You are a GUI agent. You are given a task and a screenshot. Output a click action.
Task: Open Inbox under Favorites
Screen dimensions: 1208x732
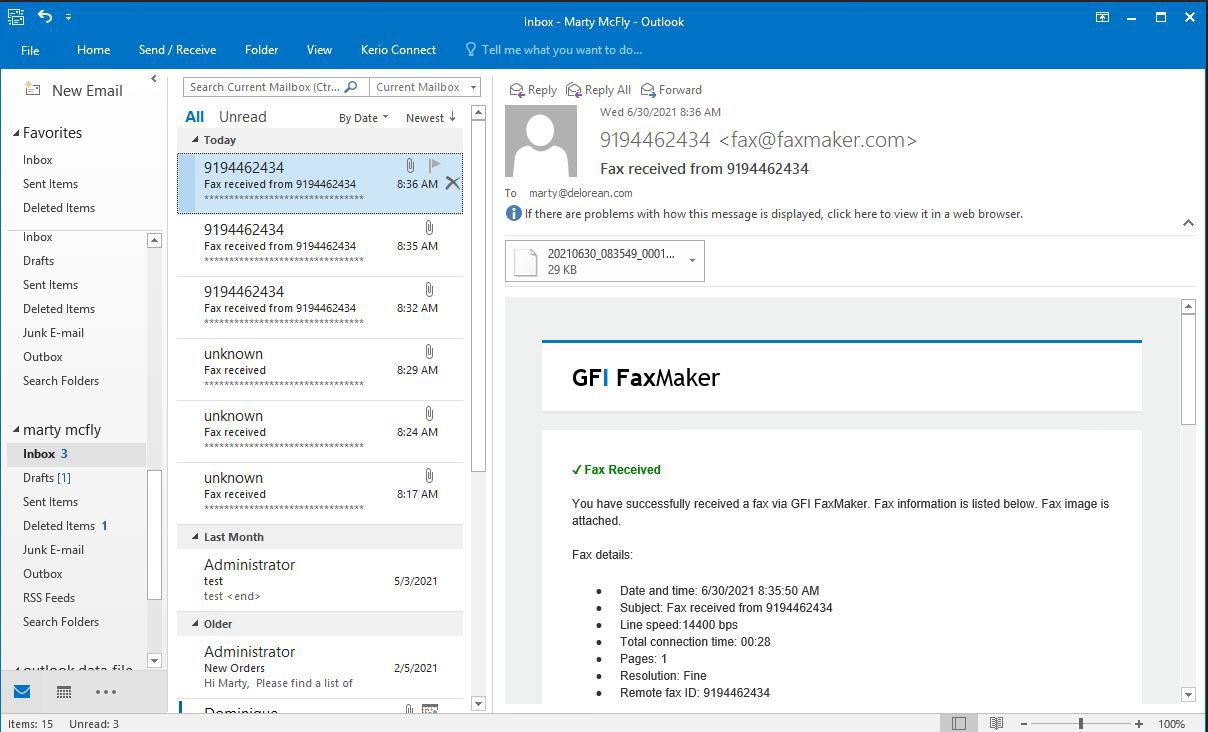(38, 160)
